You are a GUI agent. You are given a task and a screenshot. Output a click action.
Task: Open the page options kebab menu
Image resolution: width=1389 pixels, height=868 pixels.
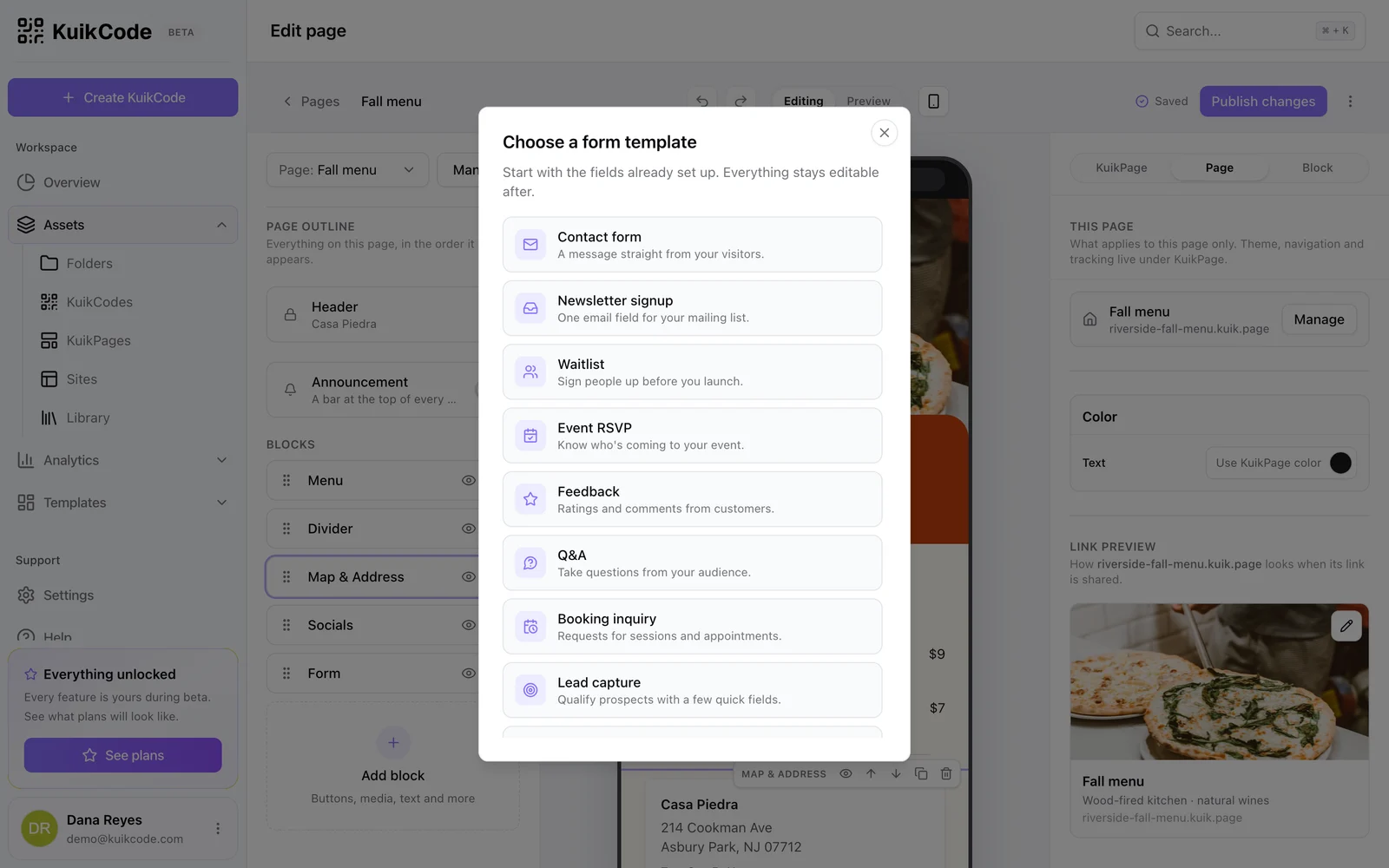point(1350,102)
